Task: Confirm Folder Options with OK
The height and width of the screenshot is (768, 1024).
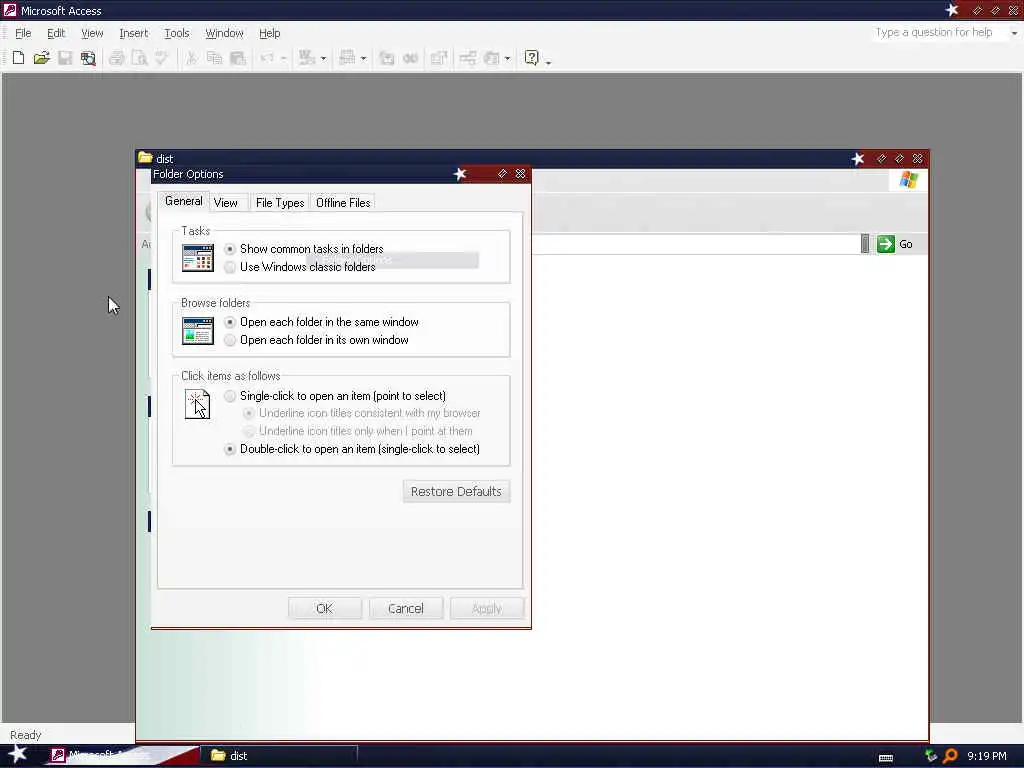Action: tap(325, 609)
